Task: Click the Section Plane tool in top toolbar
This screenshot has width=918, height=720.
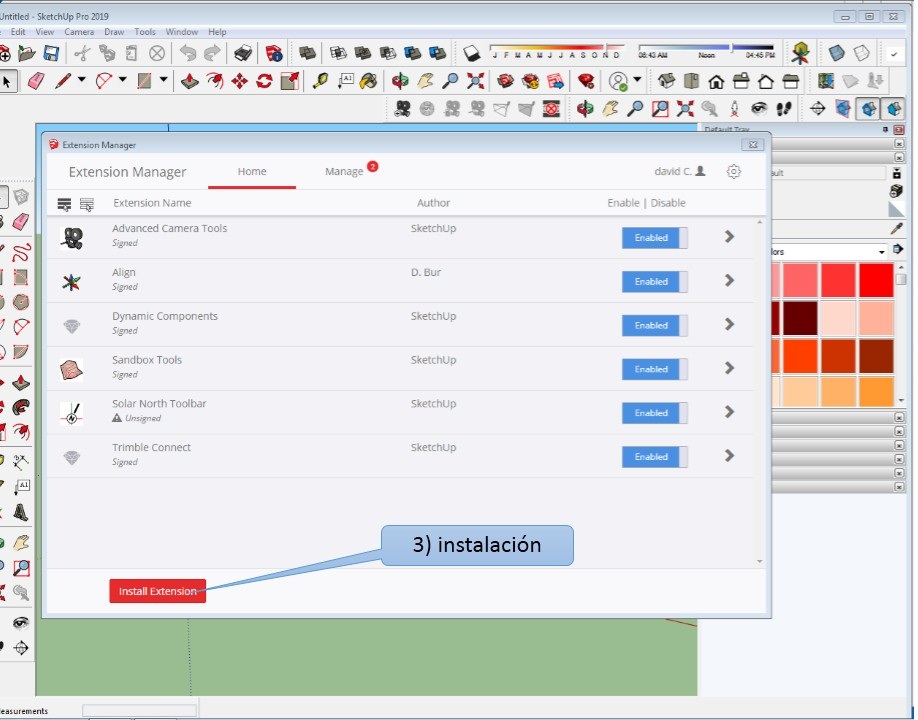Action: [818, 108]
